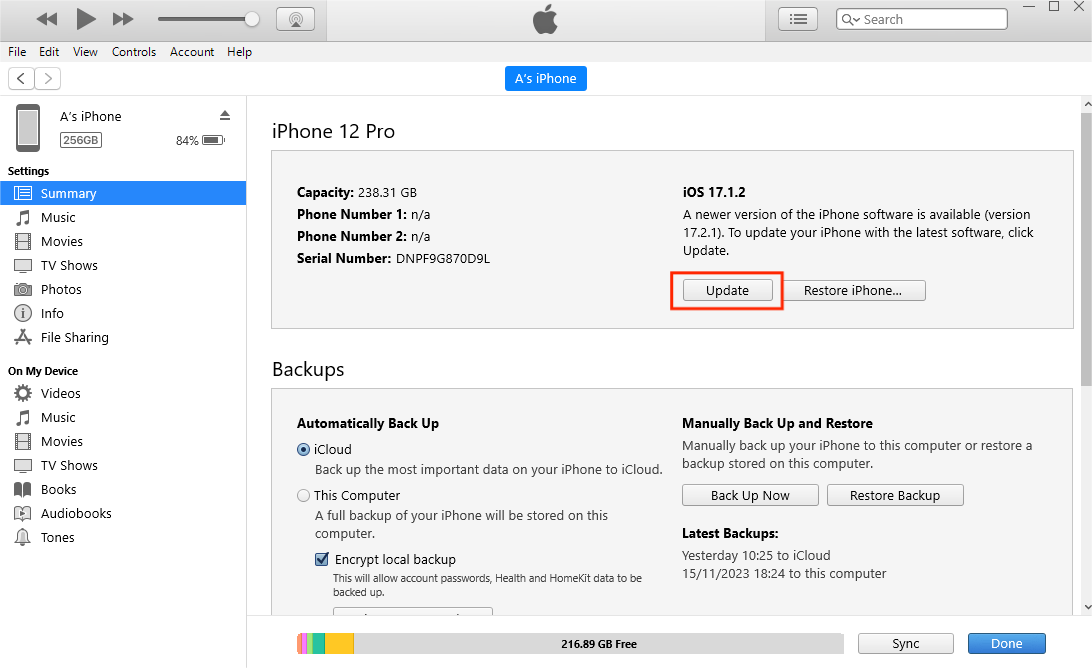Click the Update button
The height and width of the screenshot is (668, 1092).
(727, 290)
